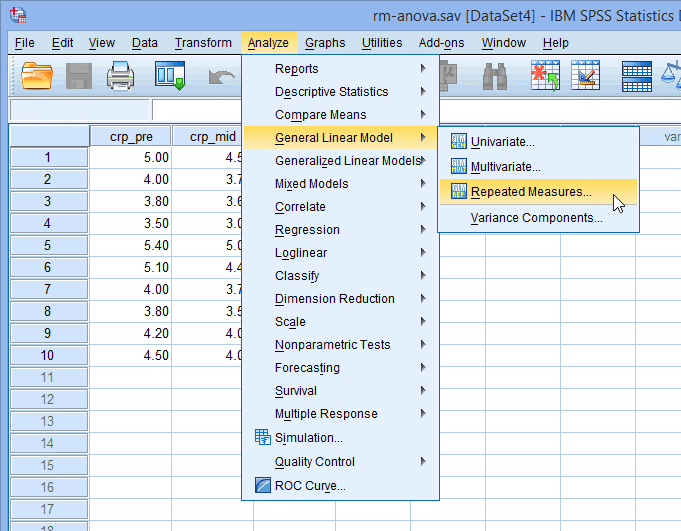Select row header 1
This screenshot has height=531, width=681.
coord(49,157)
